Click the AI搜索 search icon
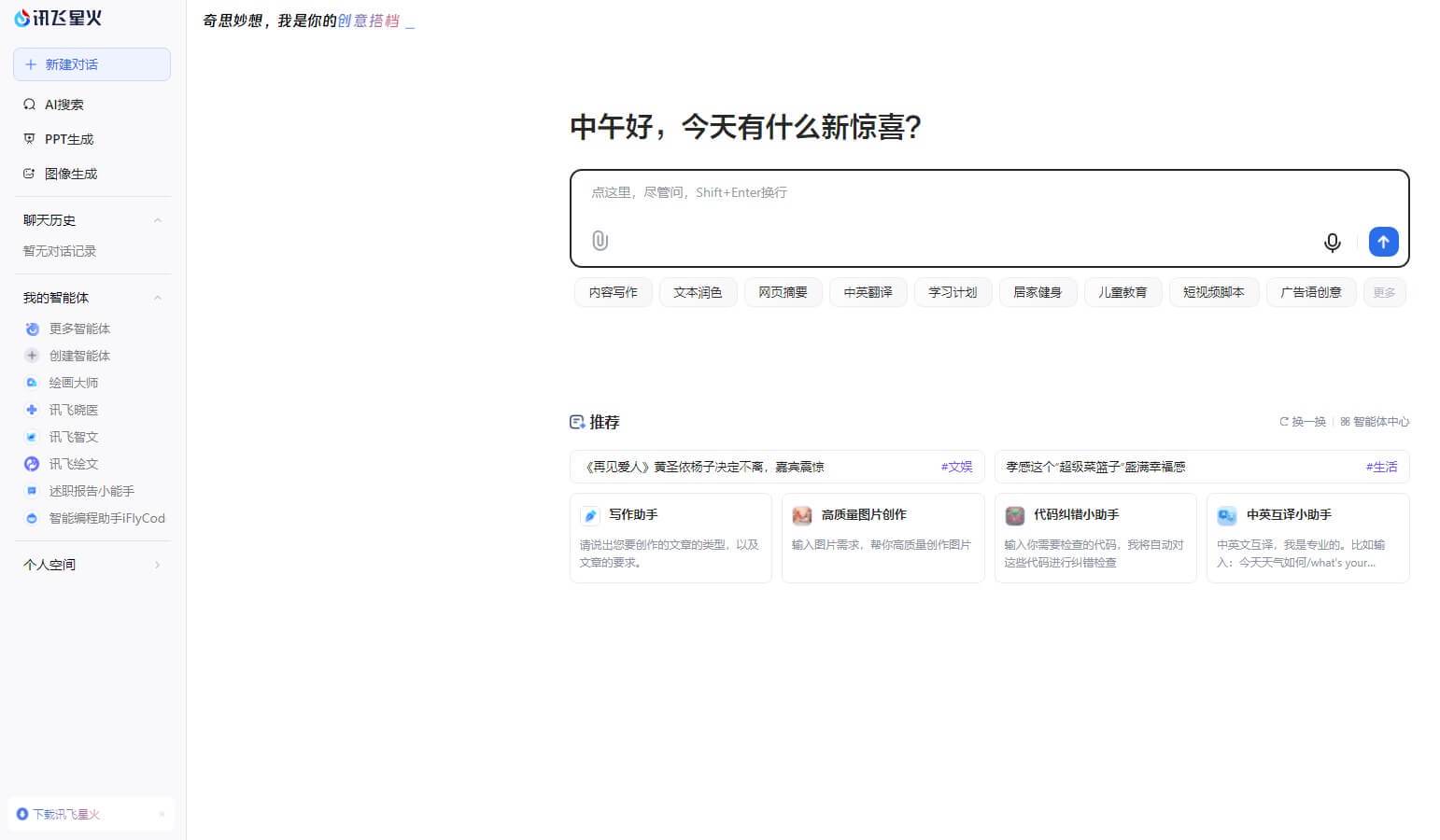Image resolution: width=1440 pixels, height=840 pixels. pyautogui.click(x=30, y=105)
